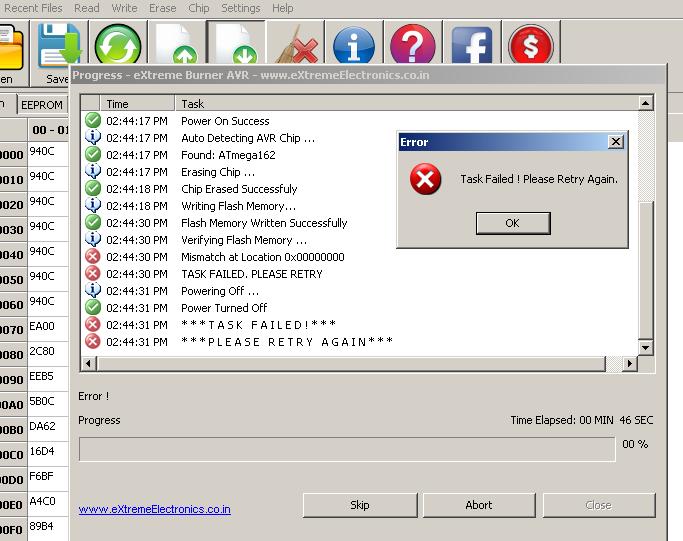The image size is (683, 541).
Task: Open the Settings menu
Action: (240, 8)
